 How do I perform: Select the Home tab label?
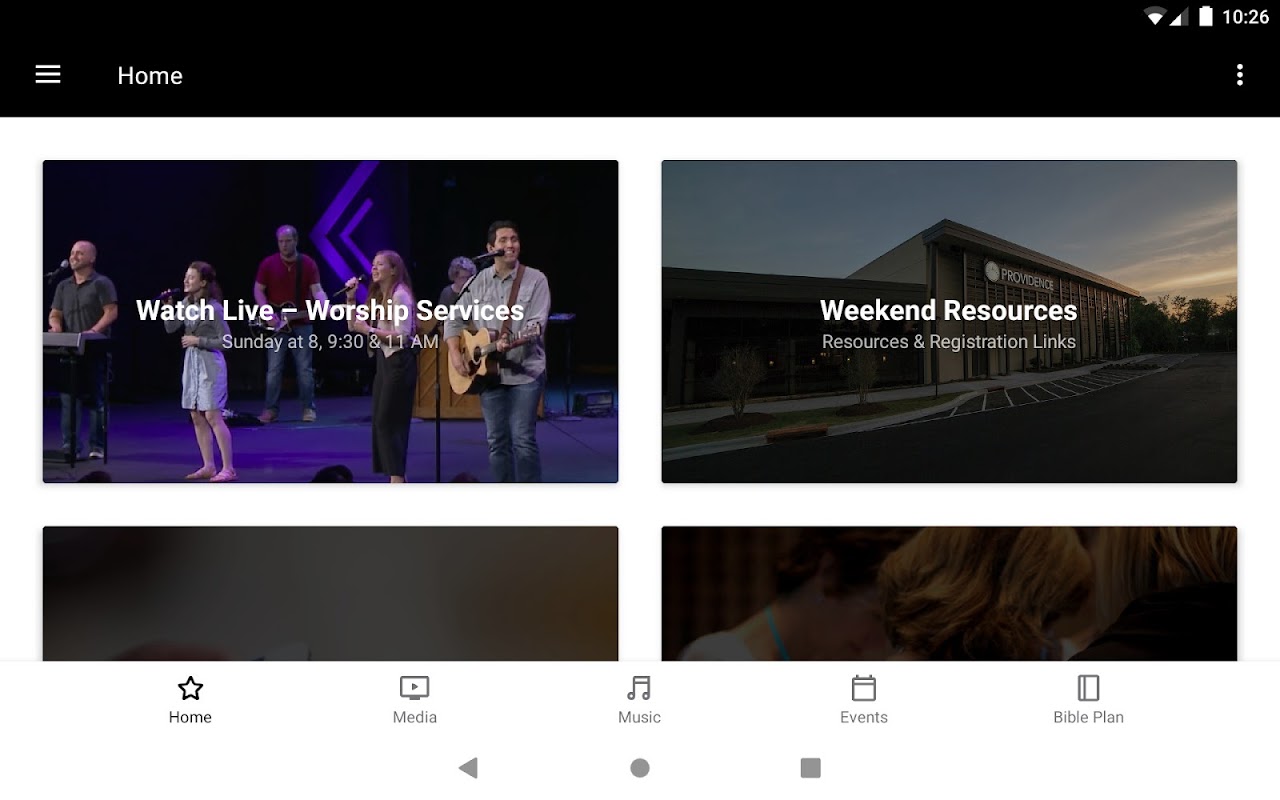click(x=190, y=717)
